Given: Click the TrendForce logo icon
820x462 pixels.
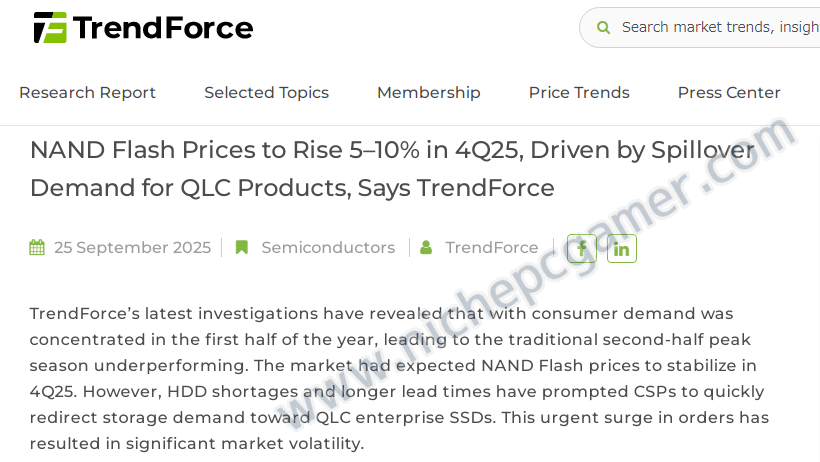Looking at the screenshot, I should point(50,28).
